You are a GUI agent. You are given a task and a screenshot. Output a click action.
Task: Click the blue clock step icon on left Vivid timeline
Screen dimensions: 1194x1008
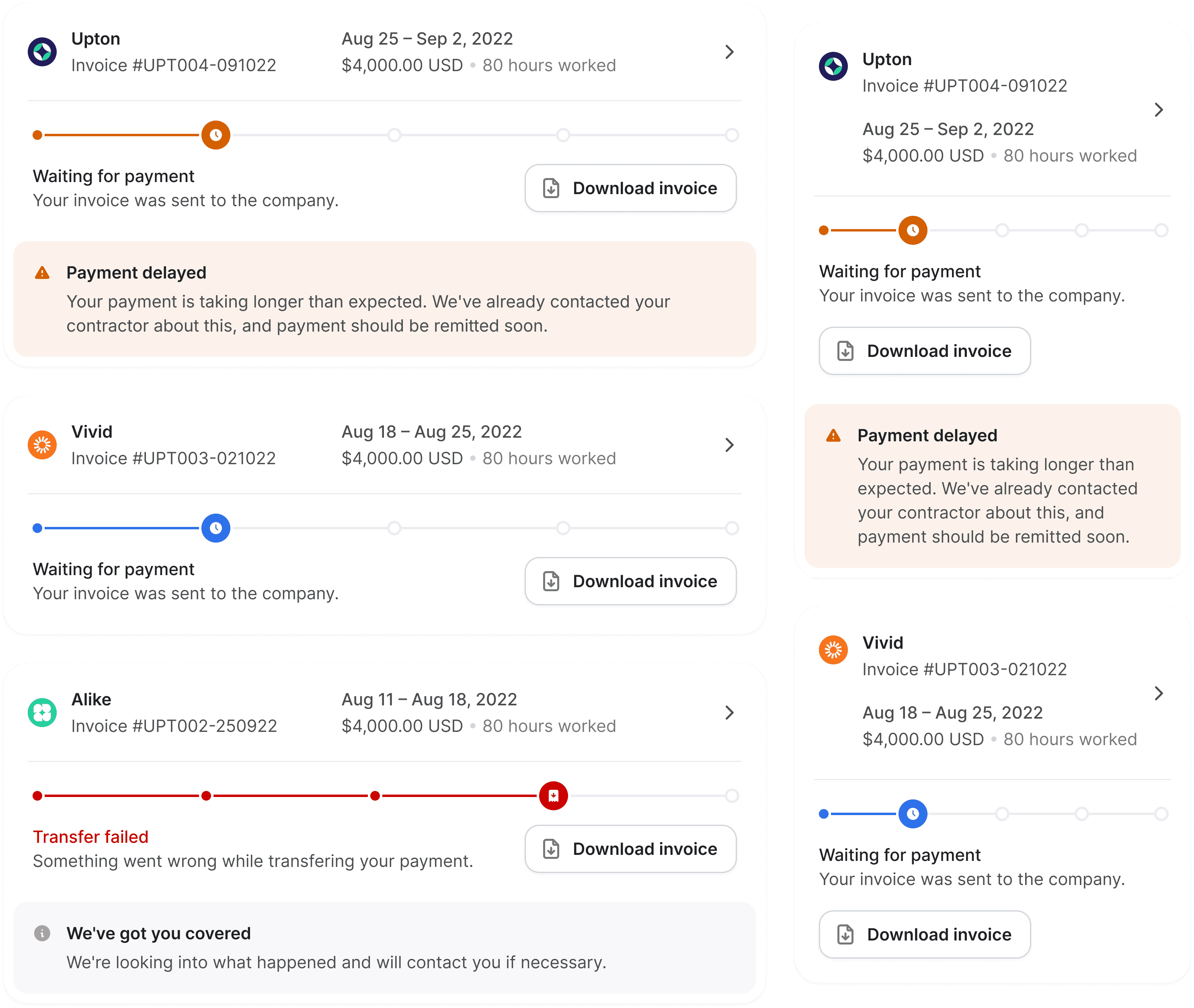coord(215,528)
